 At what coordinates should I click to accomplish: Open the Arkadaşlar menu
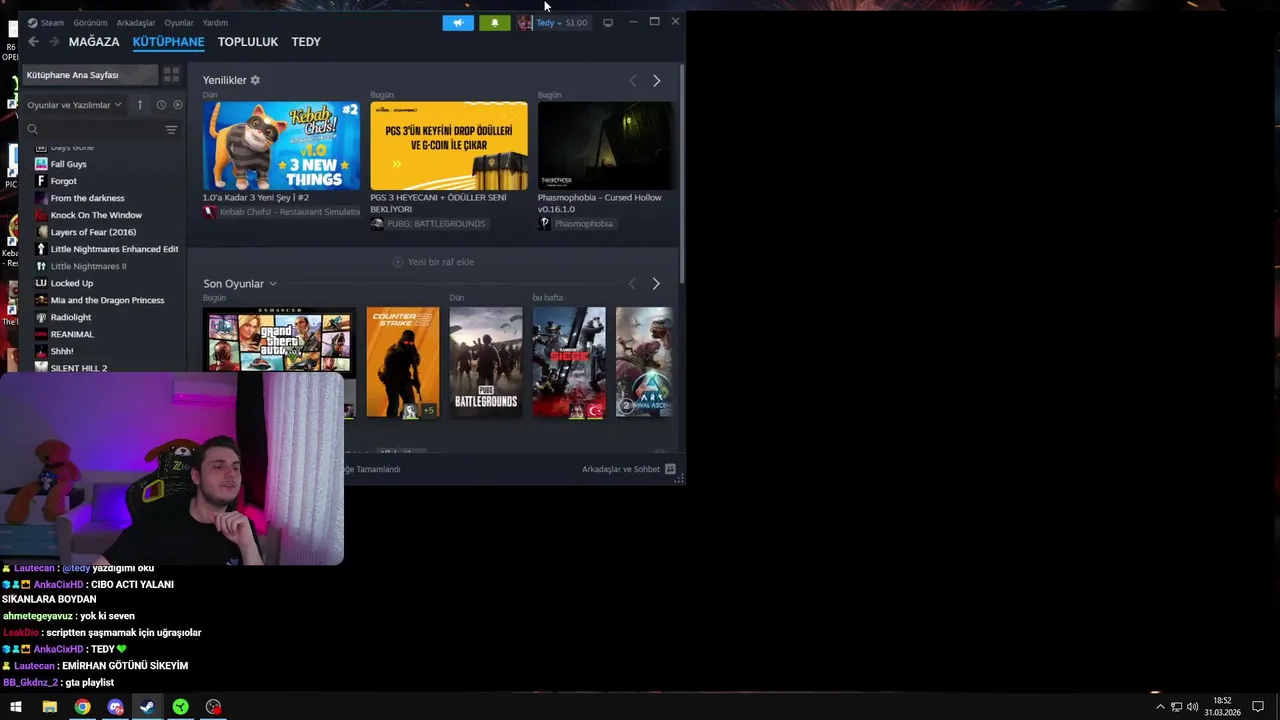coord(136,22)
